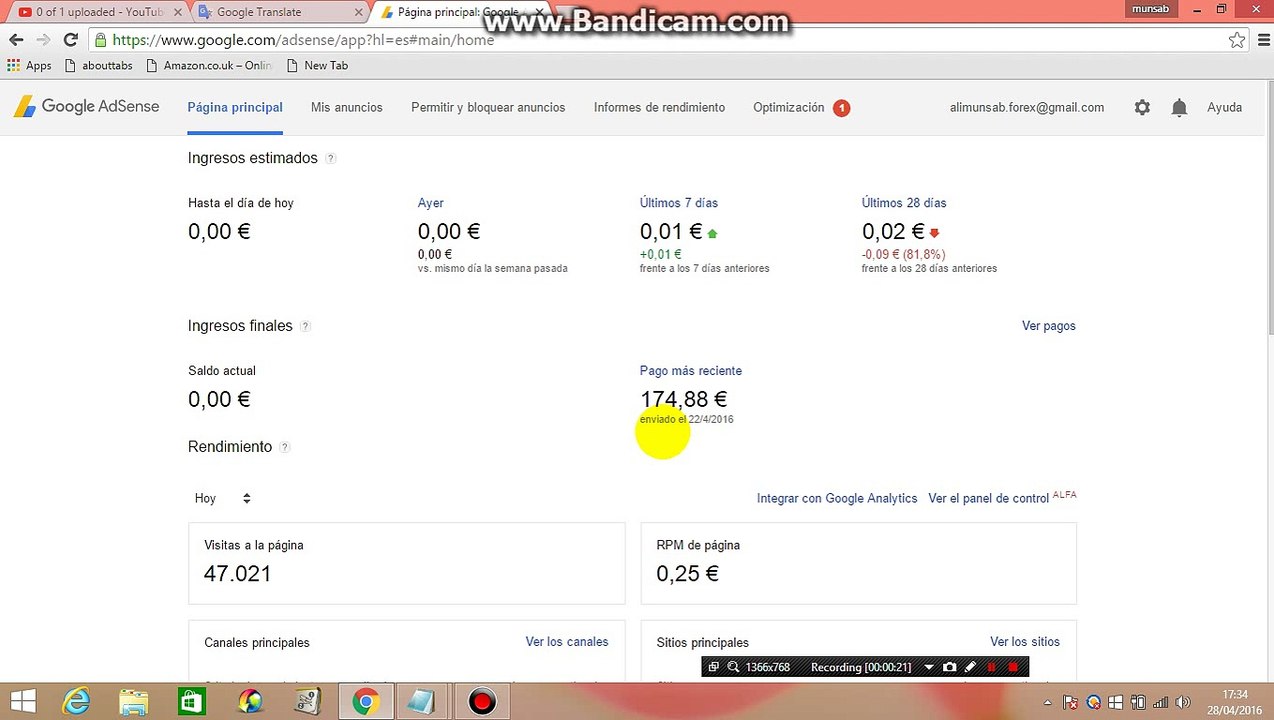Open the Amazon.co.uk bookmark
Image resolution: width=1274 pixels, height=720 pixels.
(208, 65)
